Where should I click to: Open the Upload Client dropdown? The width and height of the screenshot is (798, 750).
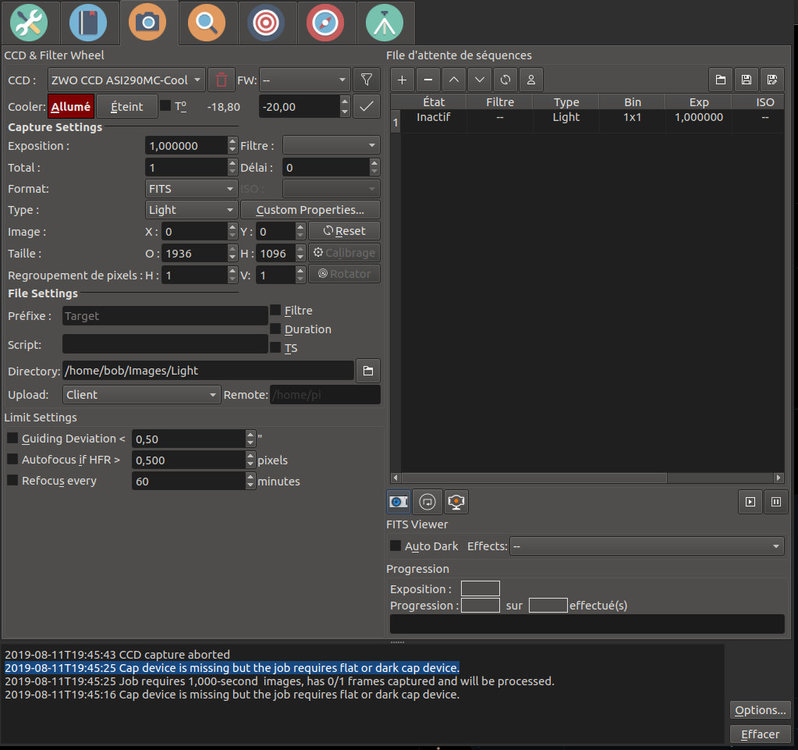[x=141, y=395]
